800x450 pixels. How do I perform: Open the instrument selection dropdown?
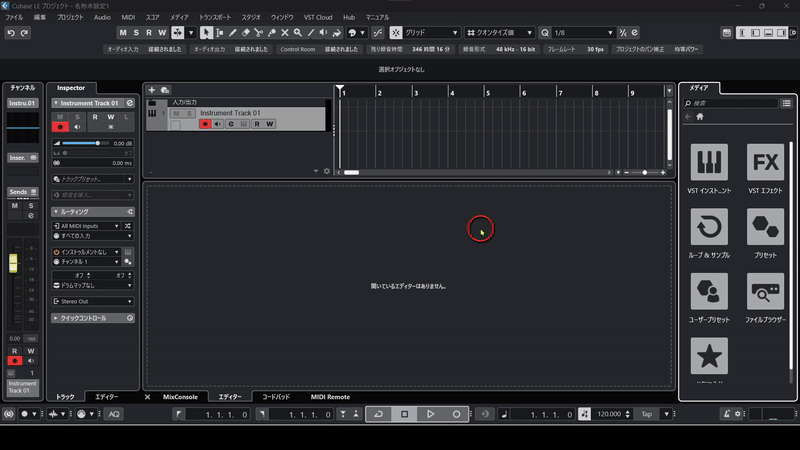[86, 252]
